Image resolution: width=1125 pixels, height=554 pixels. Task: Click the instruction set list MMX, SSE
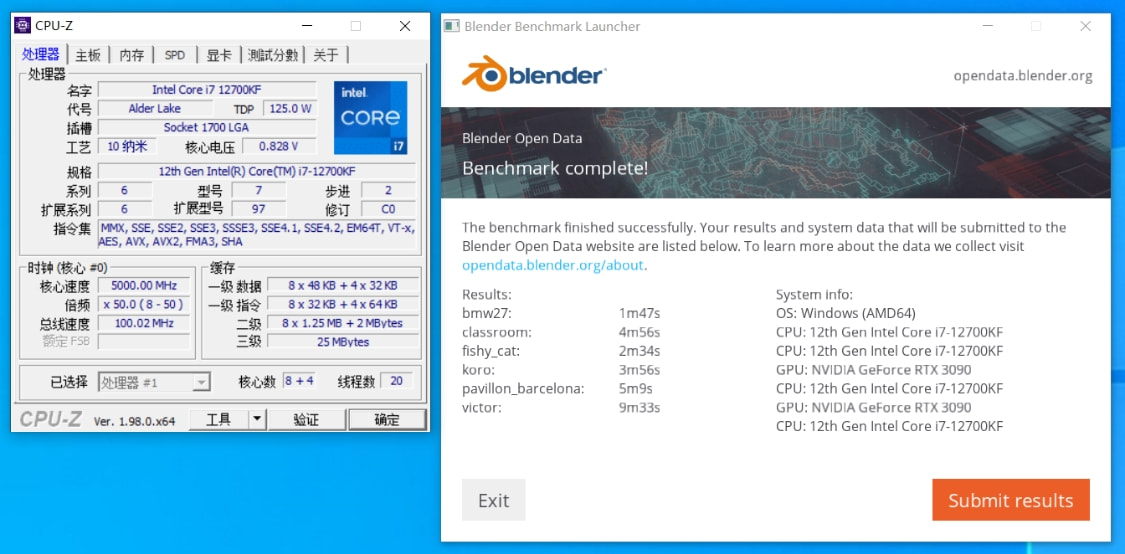[257, 235]
